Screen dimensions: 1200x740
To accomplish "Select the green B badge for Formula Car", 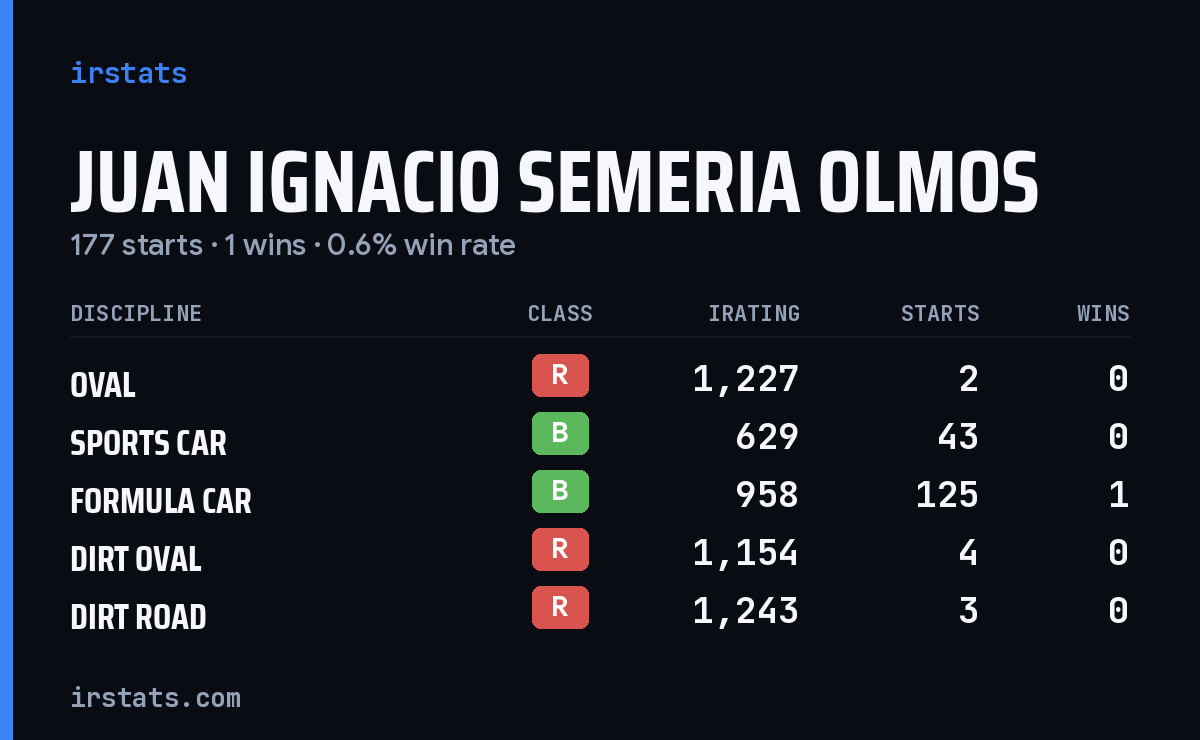I will (x=560, y=492).
